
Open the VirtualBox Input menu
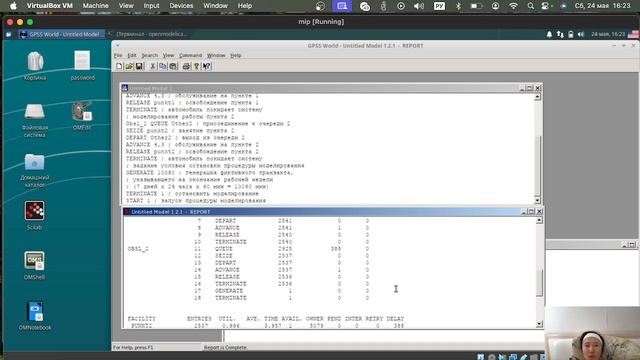point(151,6)
